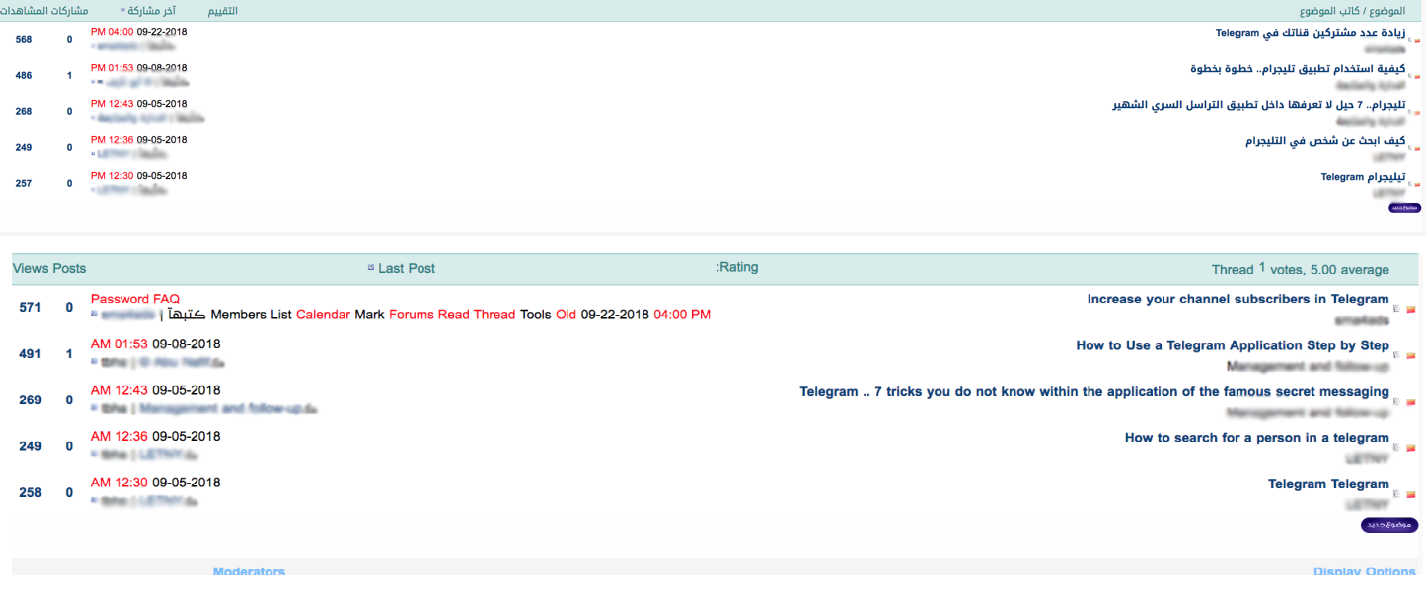
Task: Sort threads by the 'Rating' column header
Action: point(739,267)
